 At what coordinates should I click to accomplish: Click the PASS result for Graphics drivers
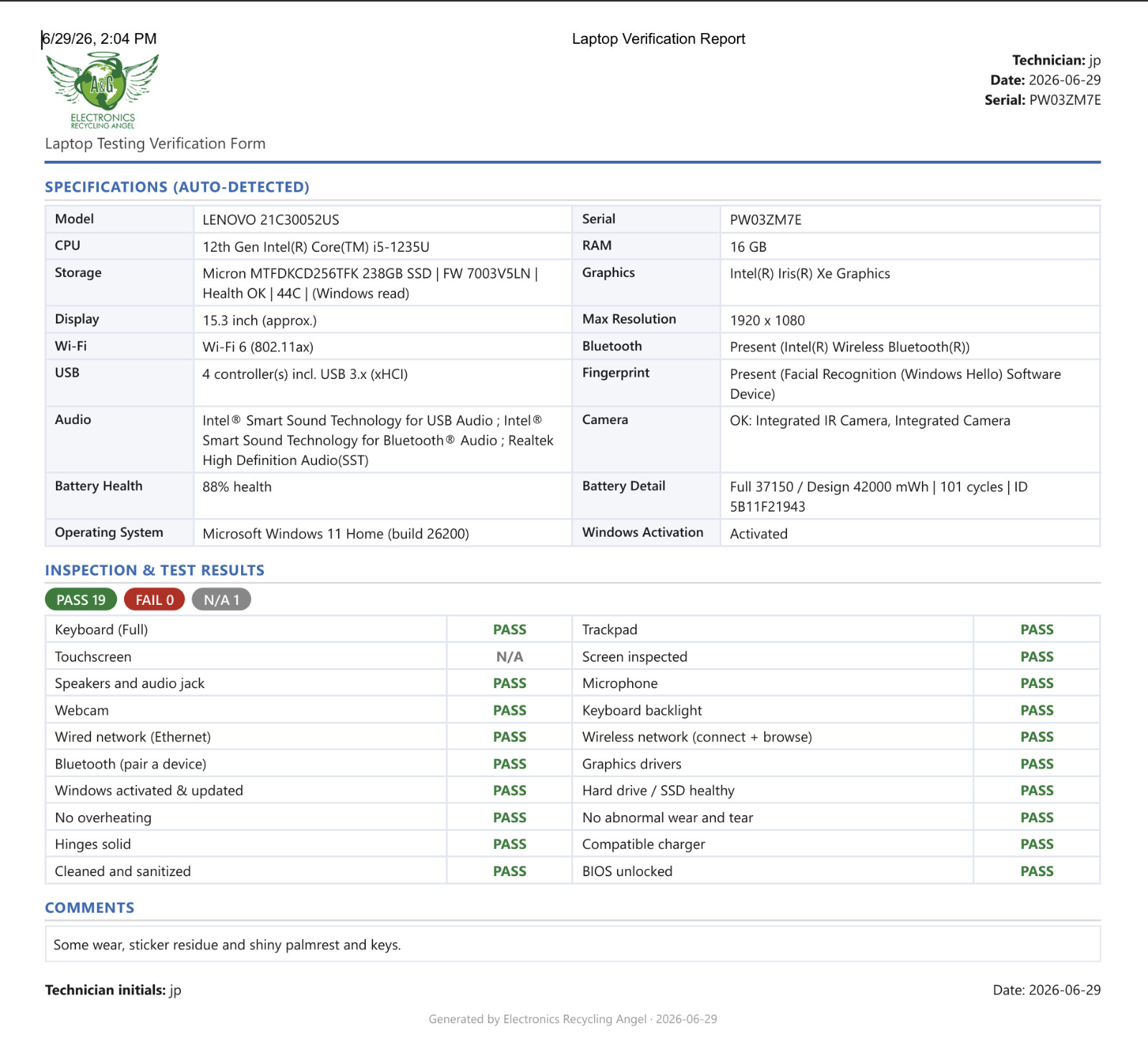[x=1037, y=764]
